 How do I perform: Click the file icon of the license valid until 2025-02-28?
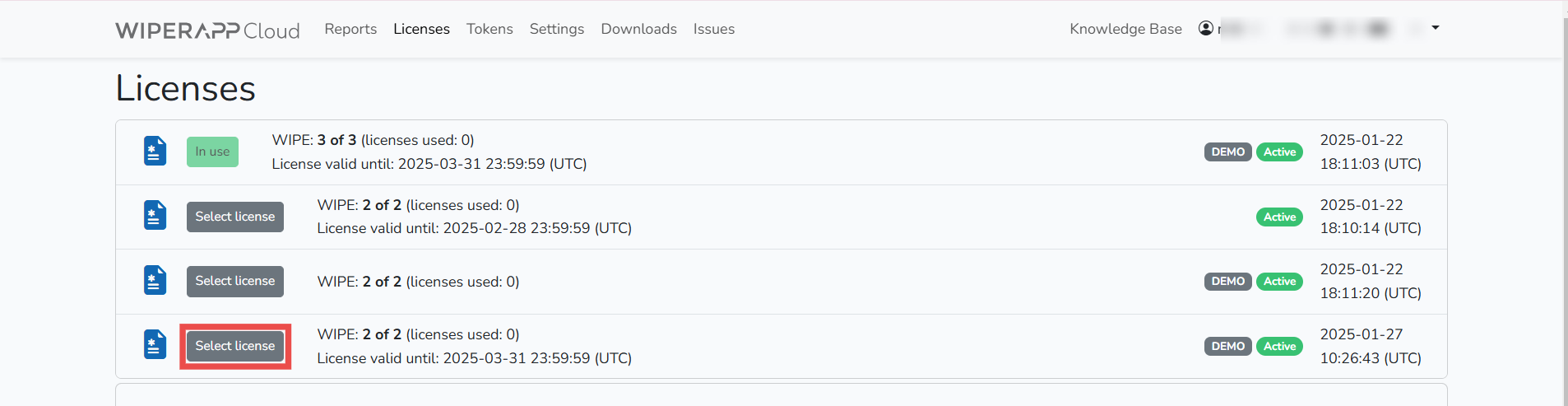click(x=155, y=216)
